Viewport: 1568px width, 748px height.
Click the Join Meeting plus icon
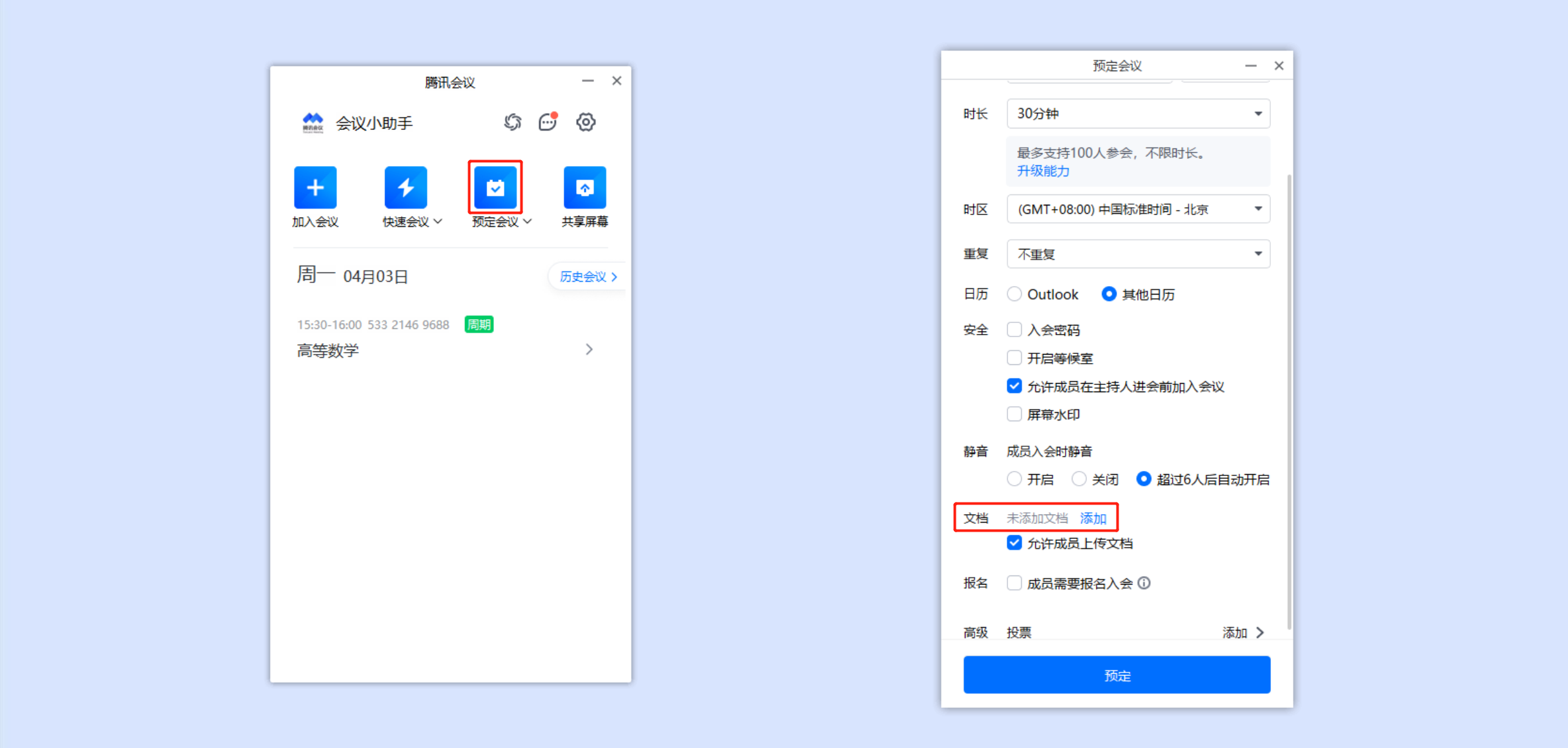(315, 187)
